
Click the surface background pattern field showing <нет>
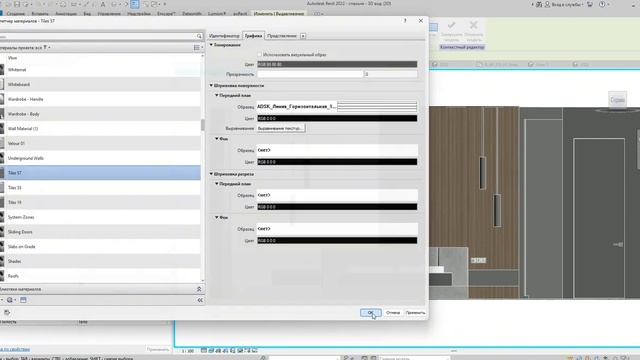337,150
